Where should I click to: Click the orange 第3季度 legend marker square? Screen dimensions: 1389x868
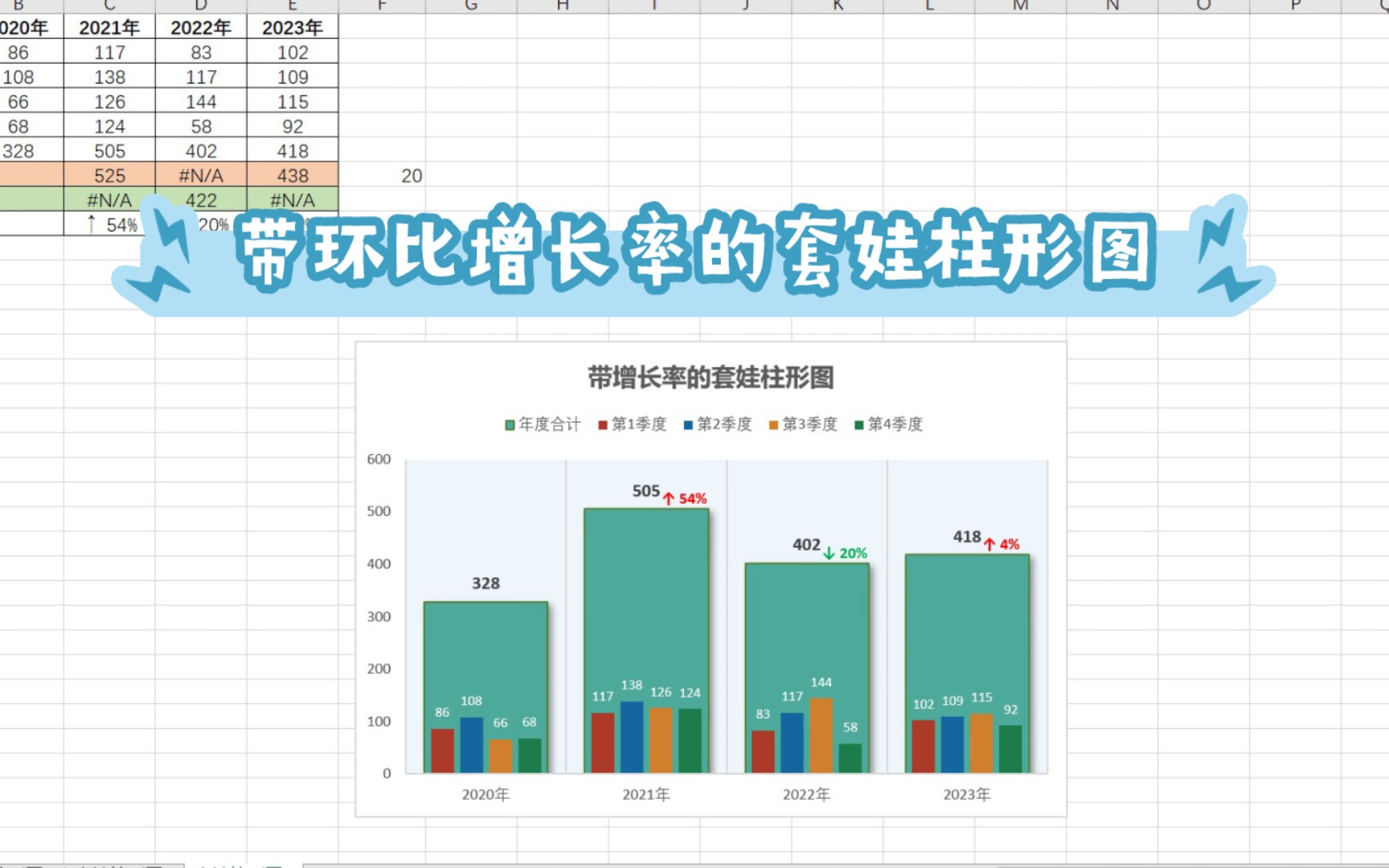(773, 424)
